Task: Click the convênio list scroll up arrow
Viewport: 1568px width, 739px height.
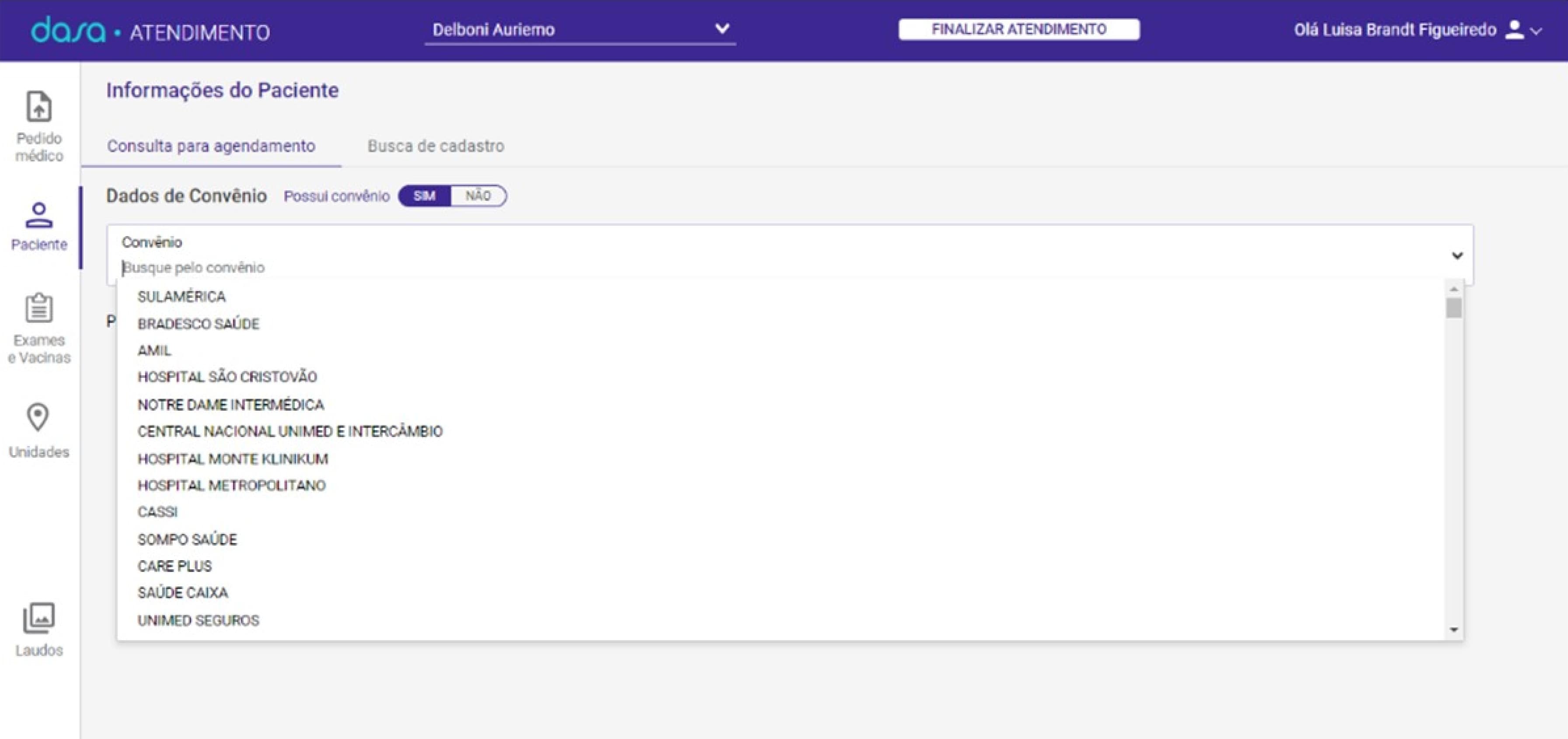Action: point(1454,289)
